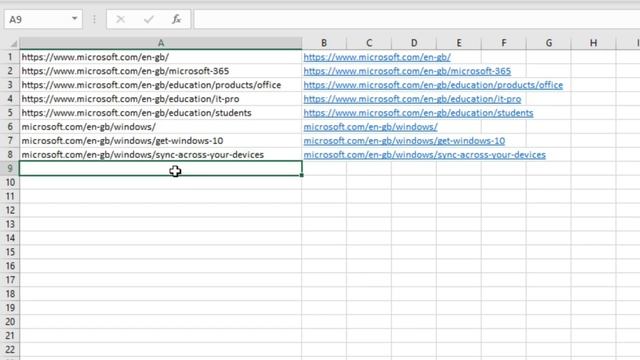Select row 18 header

(10, 293)
